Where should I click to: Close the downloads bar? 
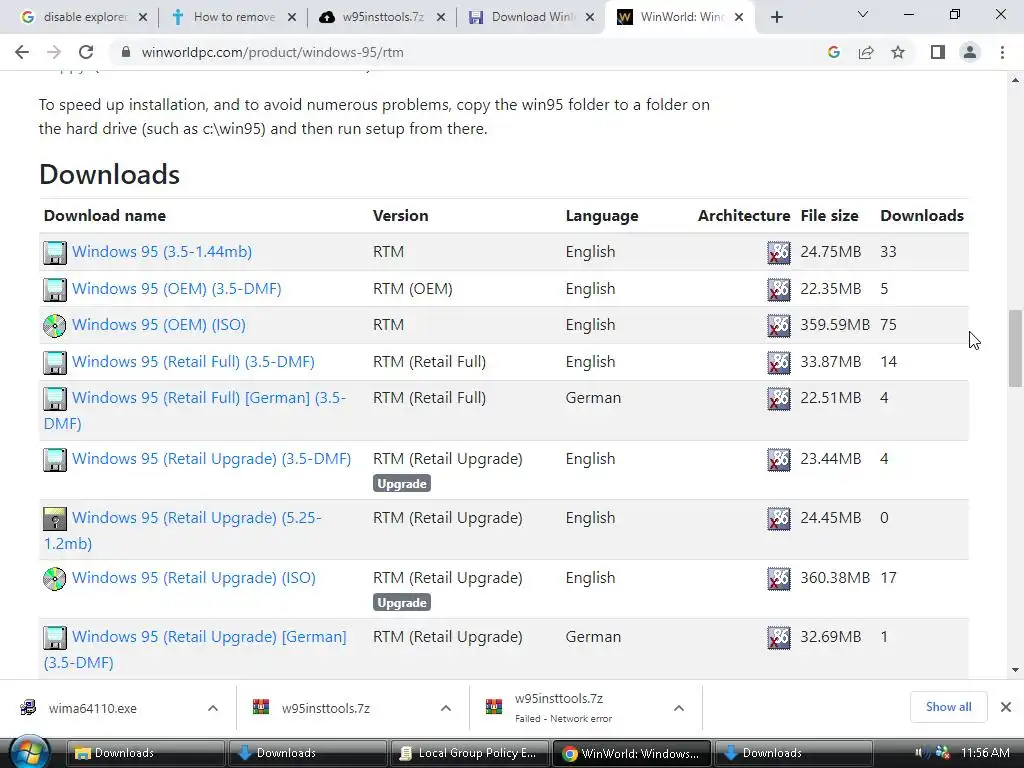click(1006, 707)
